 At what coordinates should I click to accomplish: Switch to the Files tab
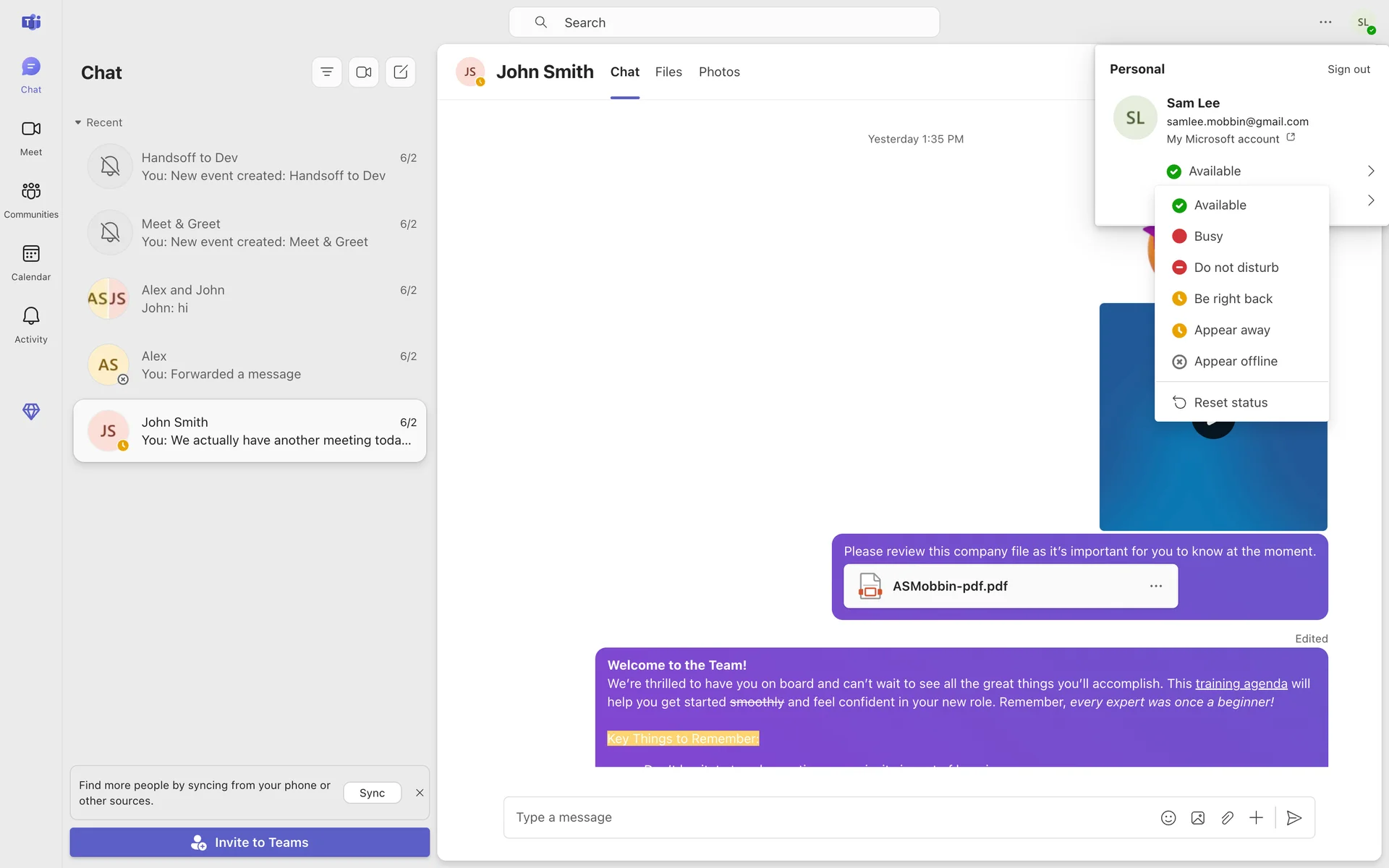668,72
